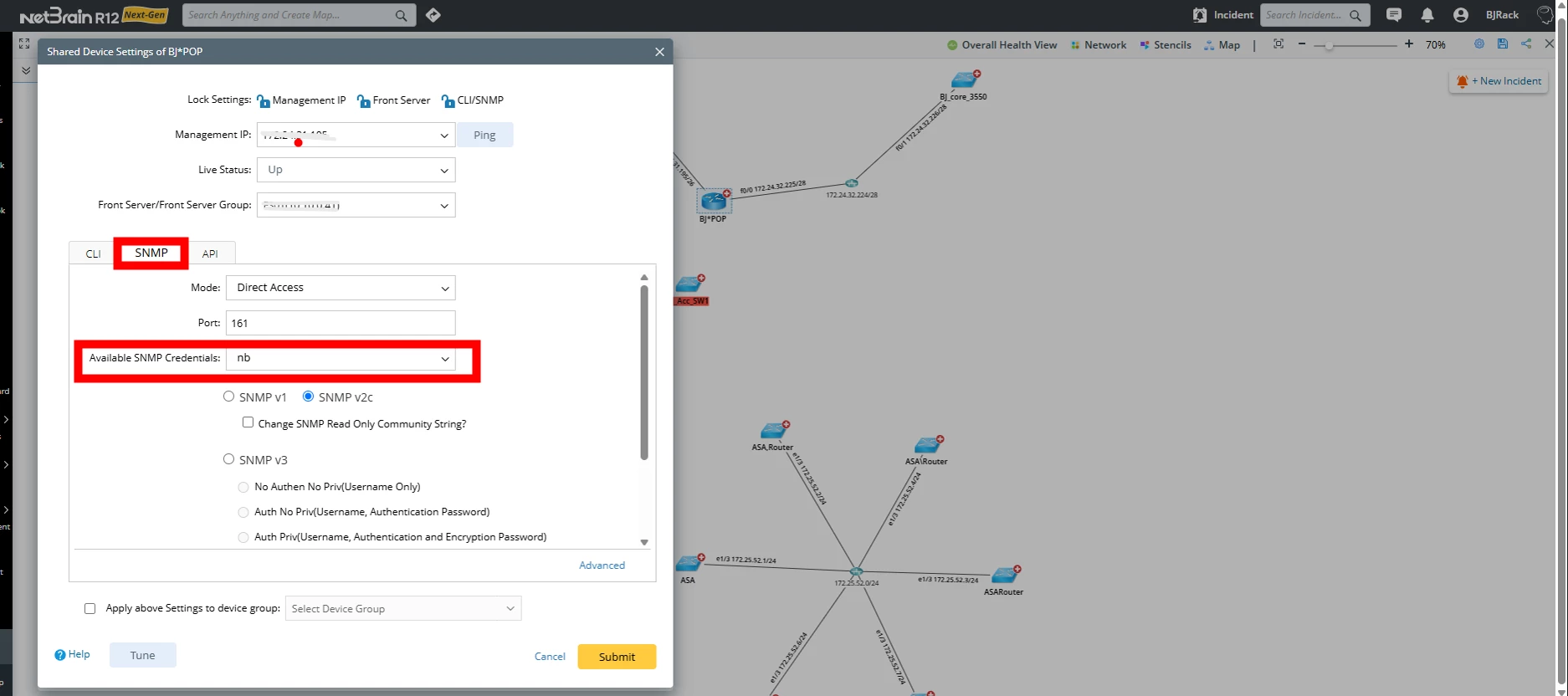Click the Submit button
Screen dimensions: 1568x696
click(617, 657)
